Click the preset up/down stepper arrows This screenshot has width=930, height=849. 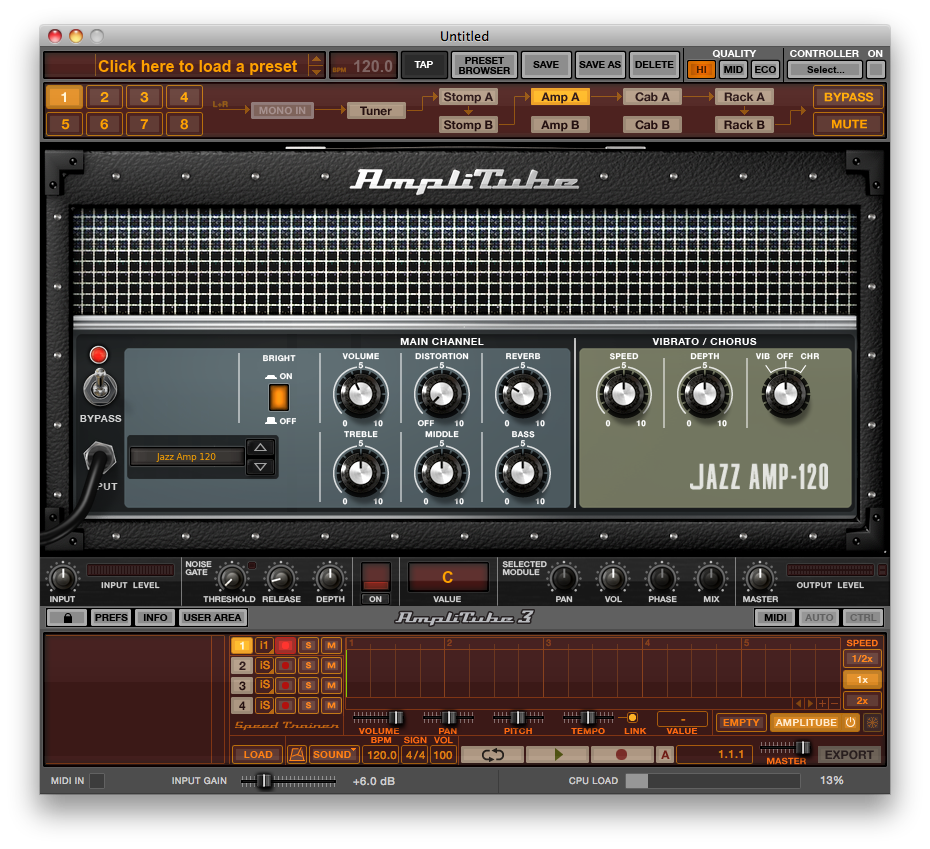(x=317, y=65)
